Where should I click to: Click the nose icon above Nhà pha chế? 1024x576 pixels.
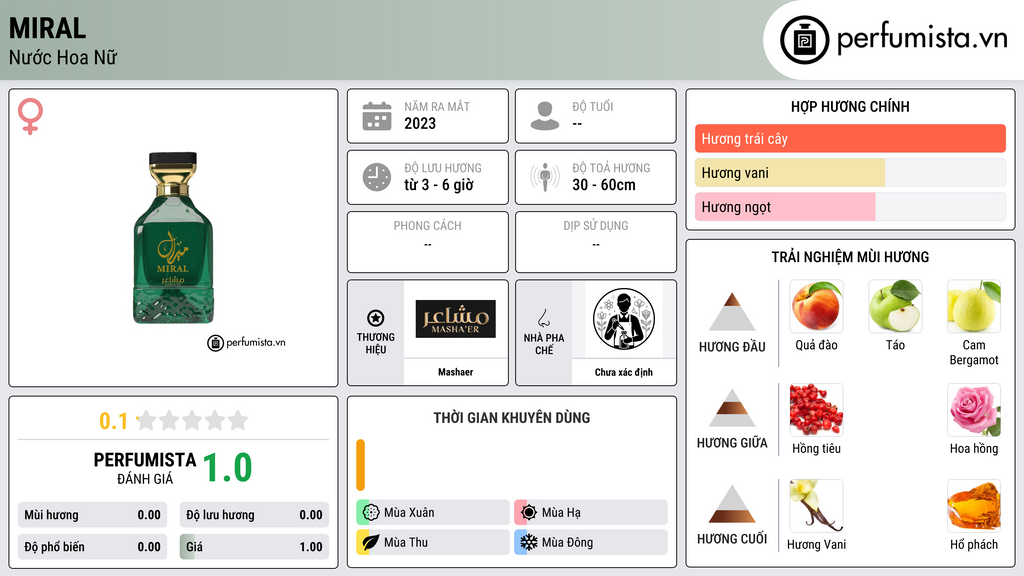(543, 318)
